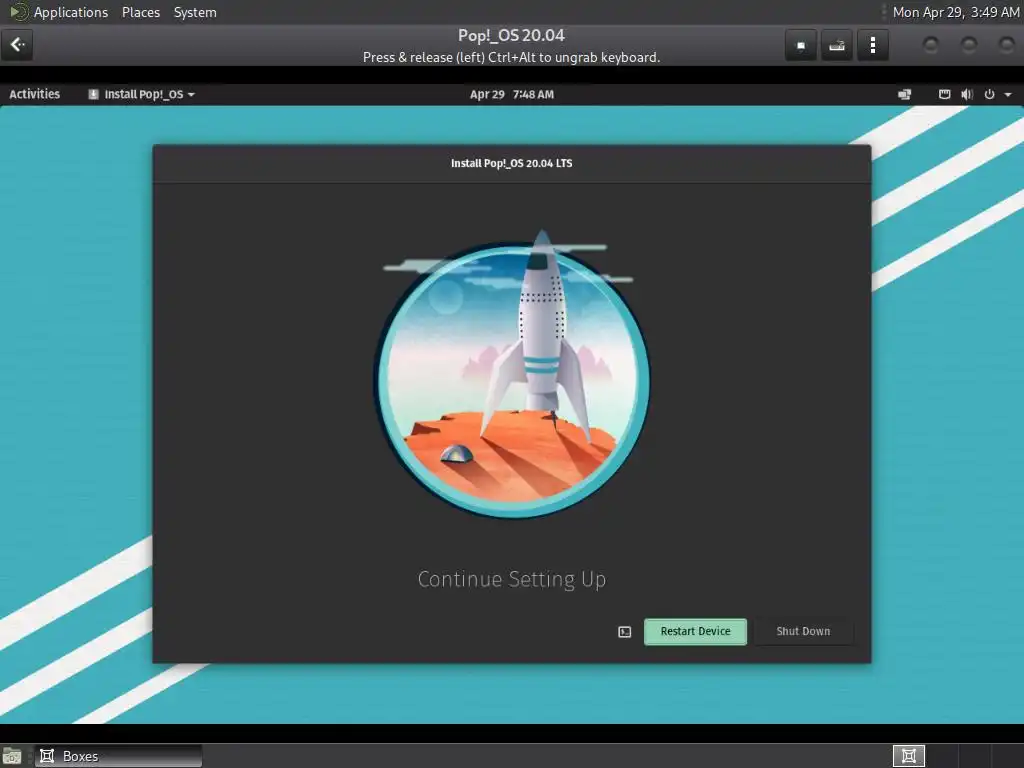This screenshot has height=768, width=1024.
Task: Click the Shut Down button
Action: click(x=803, y=632)
